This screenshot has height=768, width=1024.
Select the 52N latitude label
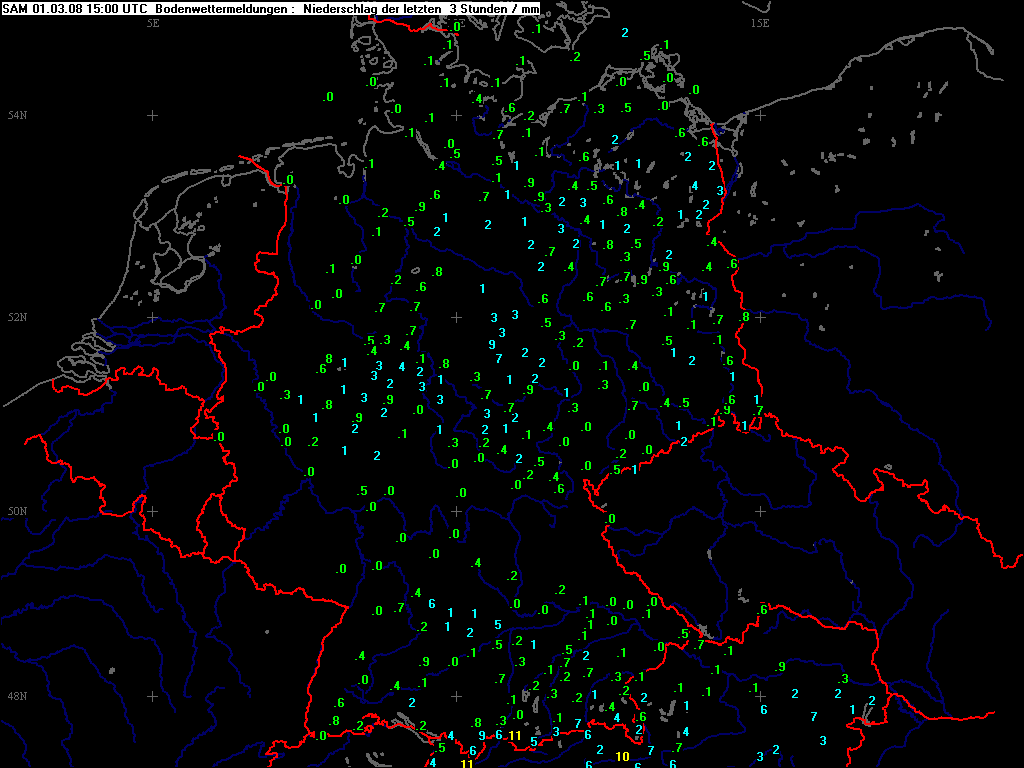tap(16, 317)
